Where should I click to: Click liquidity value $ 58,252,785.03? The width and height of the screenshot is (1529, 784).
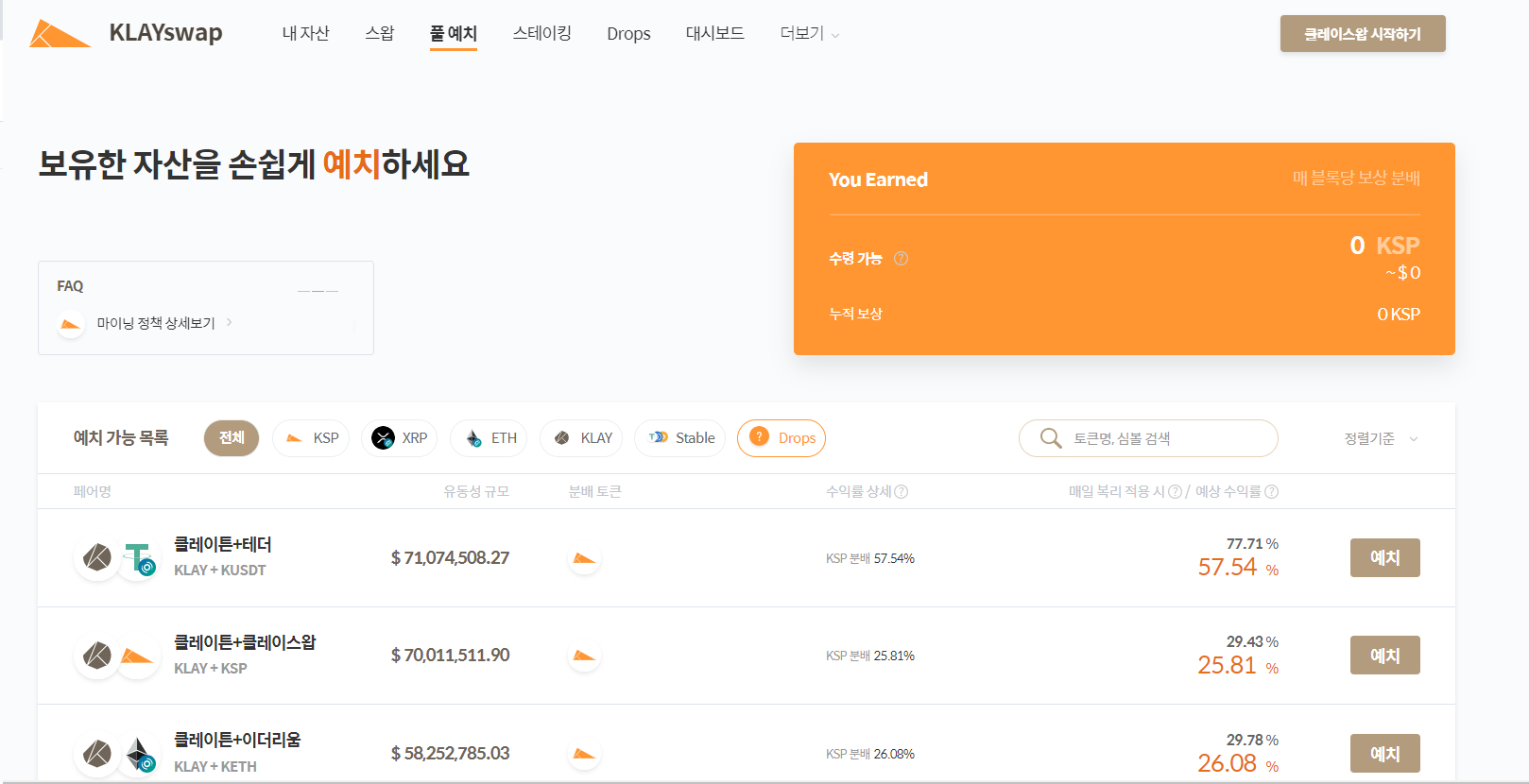450,754
